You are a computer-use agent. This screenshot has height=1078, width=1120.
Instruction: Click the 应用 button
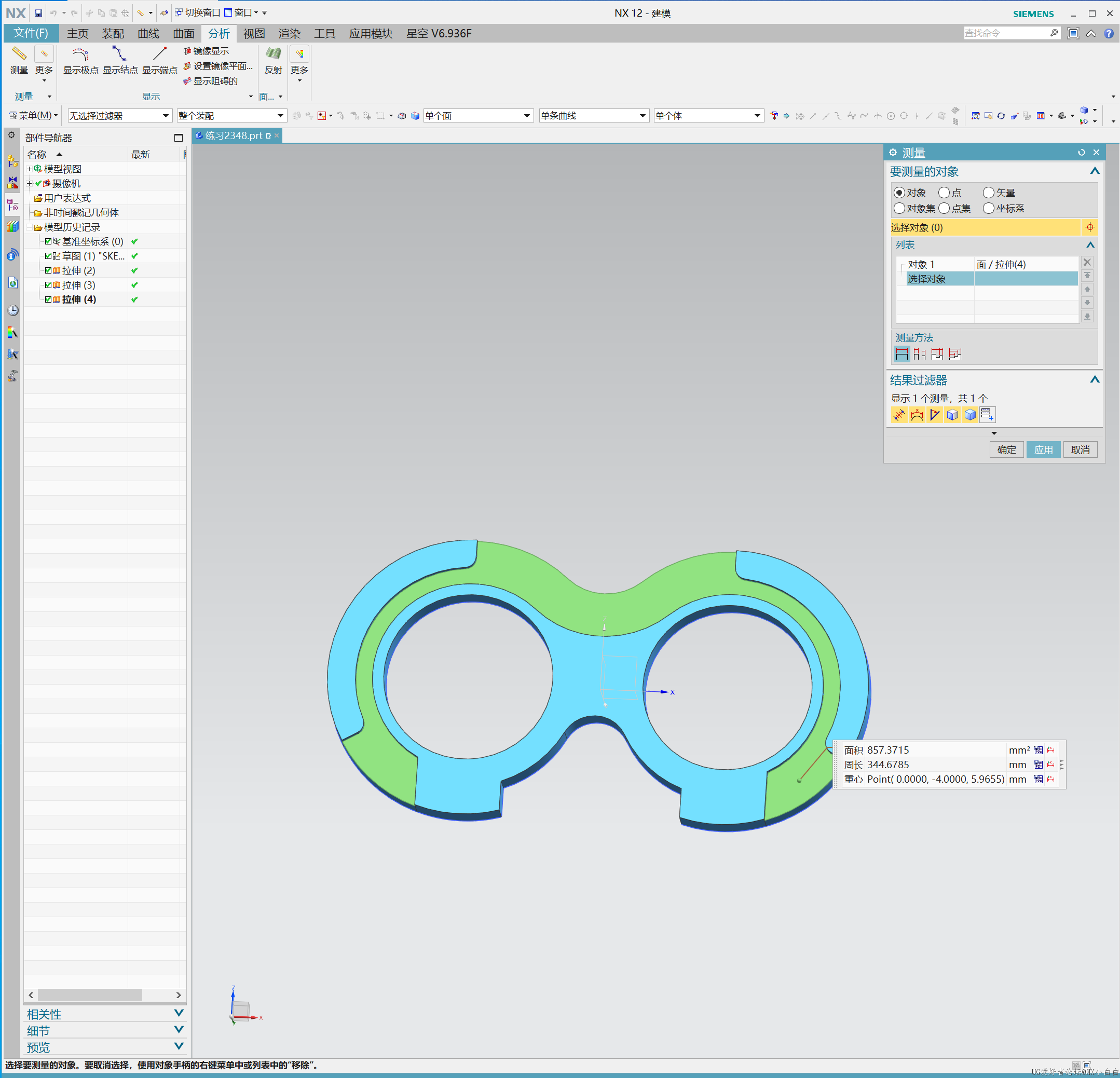(1043, 449)
